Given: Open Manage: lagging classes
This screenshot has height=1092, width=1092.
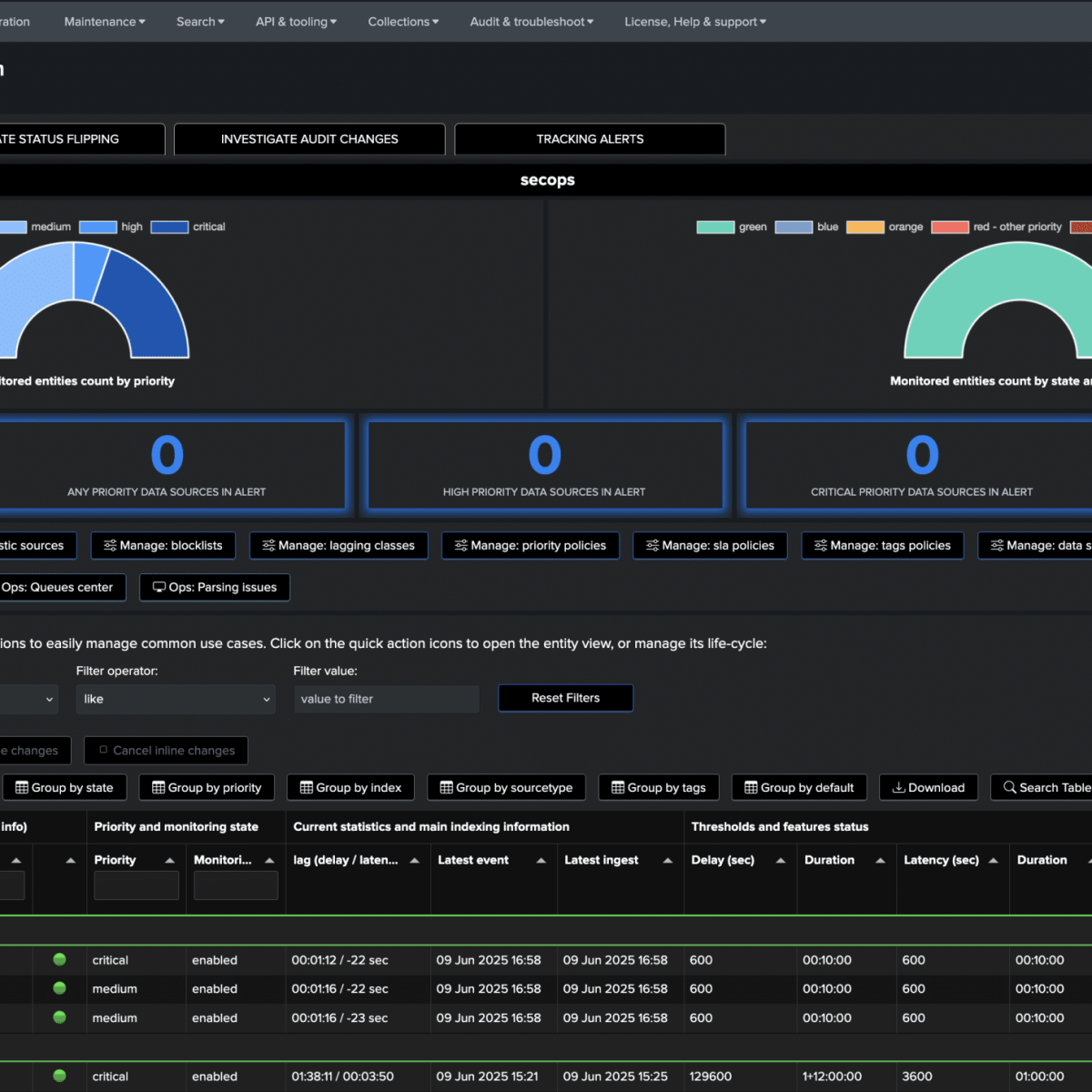Looking at the screenshot, I should tap(339, 545).
